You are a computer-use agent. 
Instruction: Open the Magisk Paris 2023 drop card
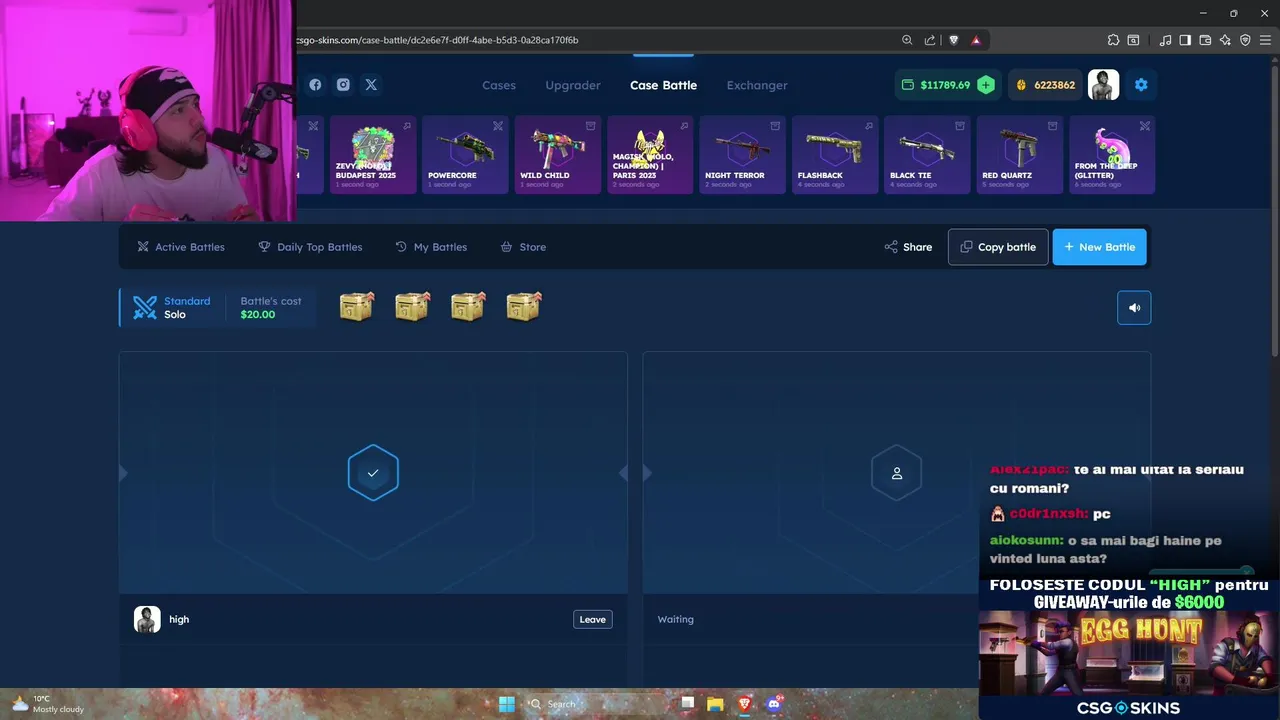click(x=650, y=155)
